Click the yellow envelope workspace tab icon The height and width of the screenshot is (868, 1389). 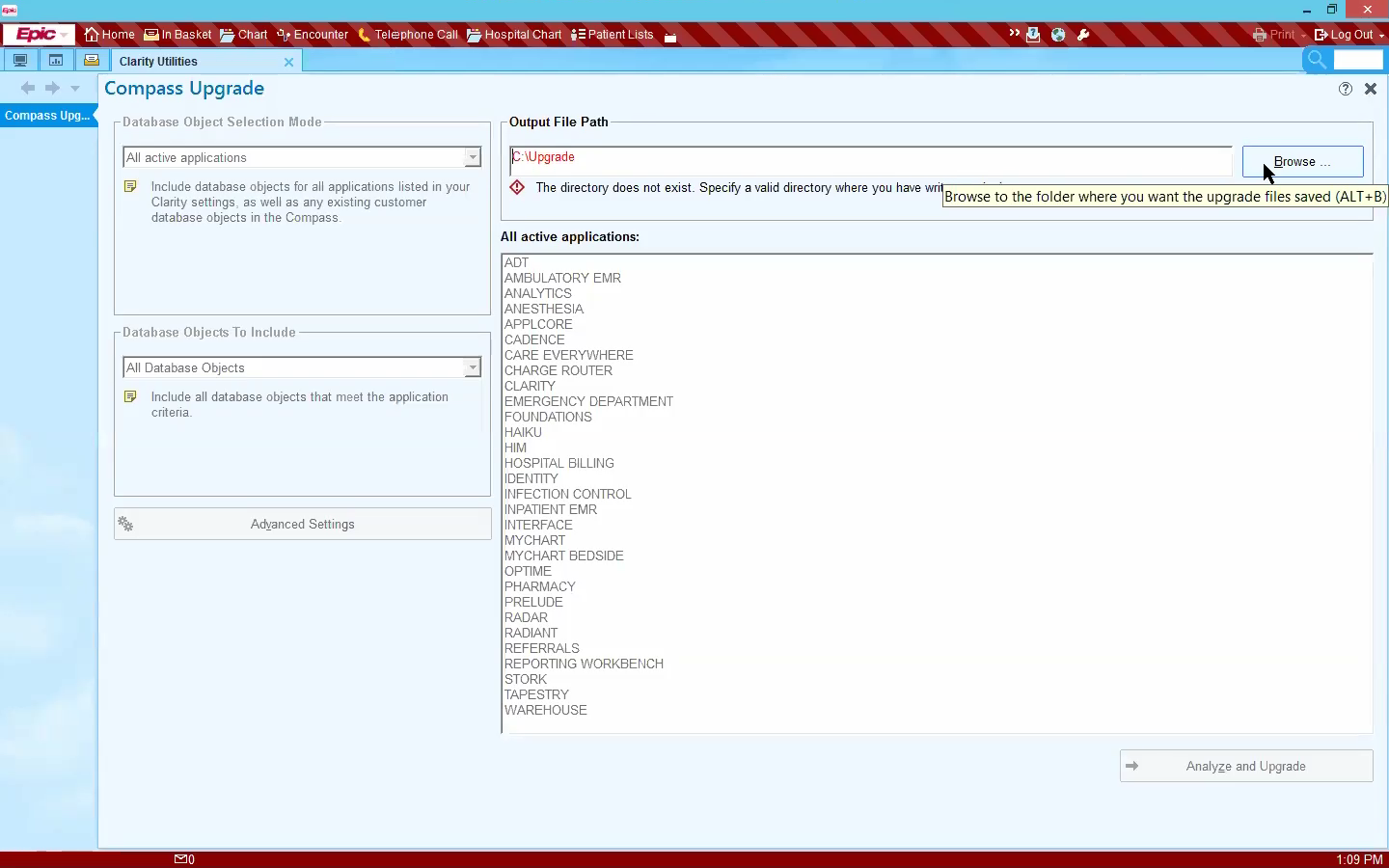click(x=92, y=60)
